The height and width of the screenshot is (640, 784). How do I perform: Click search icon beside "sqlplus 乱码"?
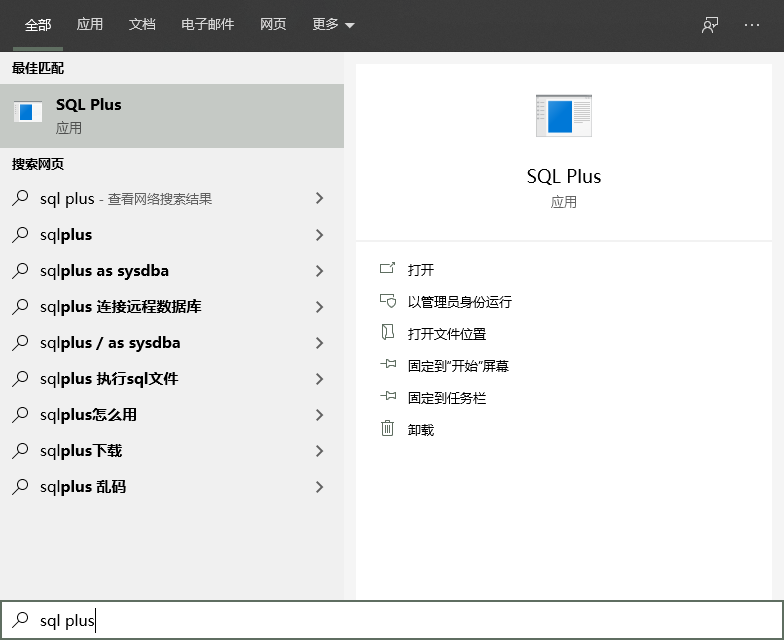coord(20,486)
